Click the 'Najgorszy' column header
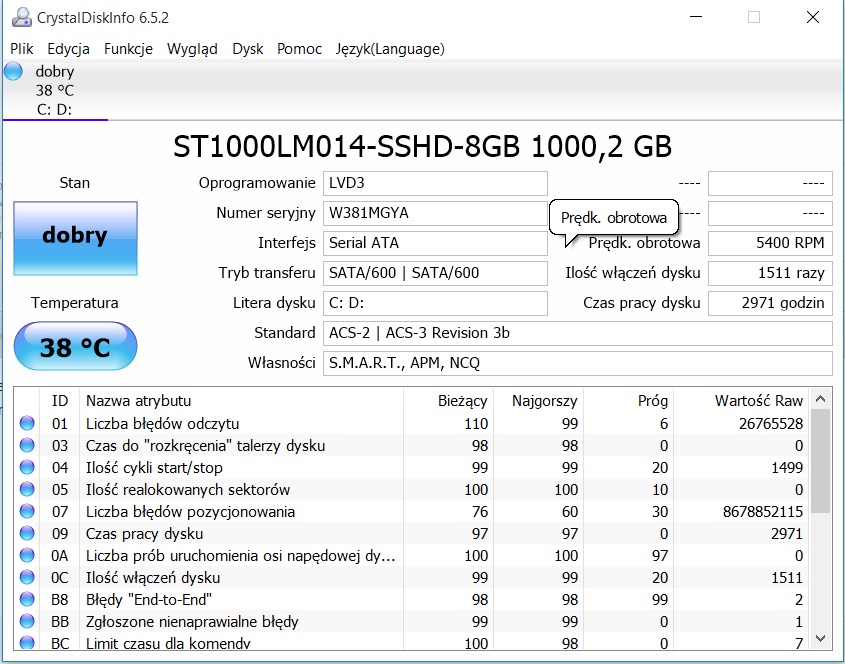 [538, 401]
